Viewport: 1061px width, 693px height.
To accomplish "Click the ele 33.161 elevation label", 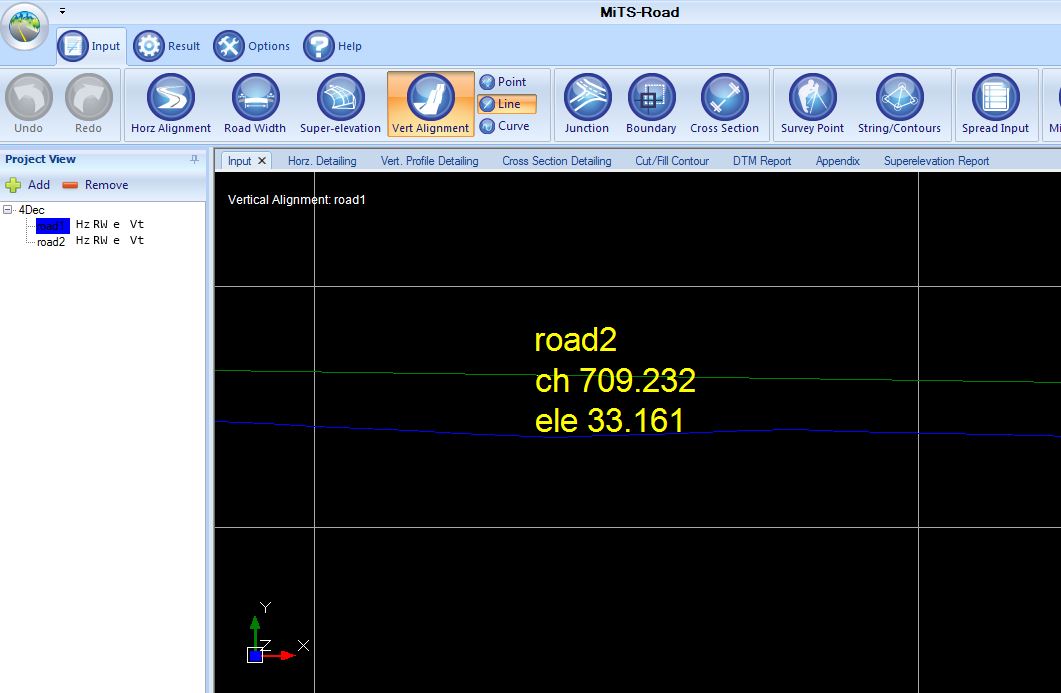I will (x=609, y=420).
